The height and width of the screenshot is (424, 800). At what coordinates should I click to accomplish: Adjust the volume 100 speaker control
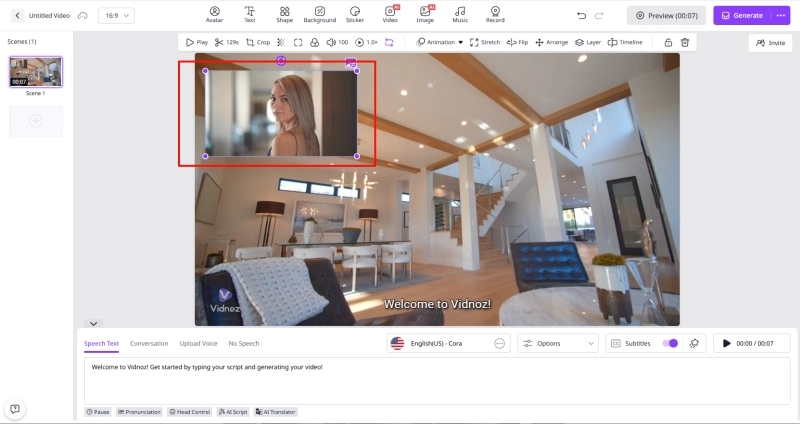(337, 42)
